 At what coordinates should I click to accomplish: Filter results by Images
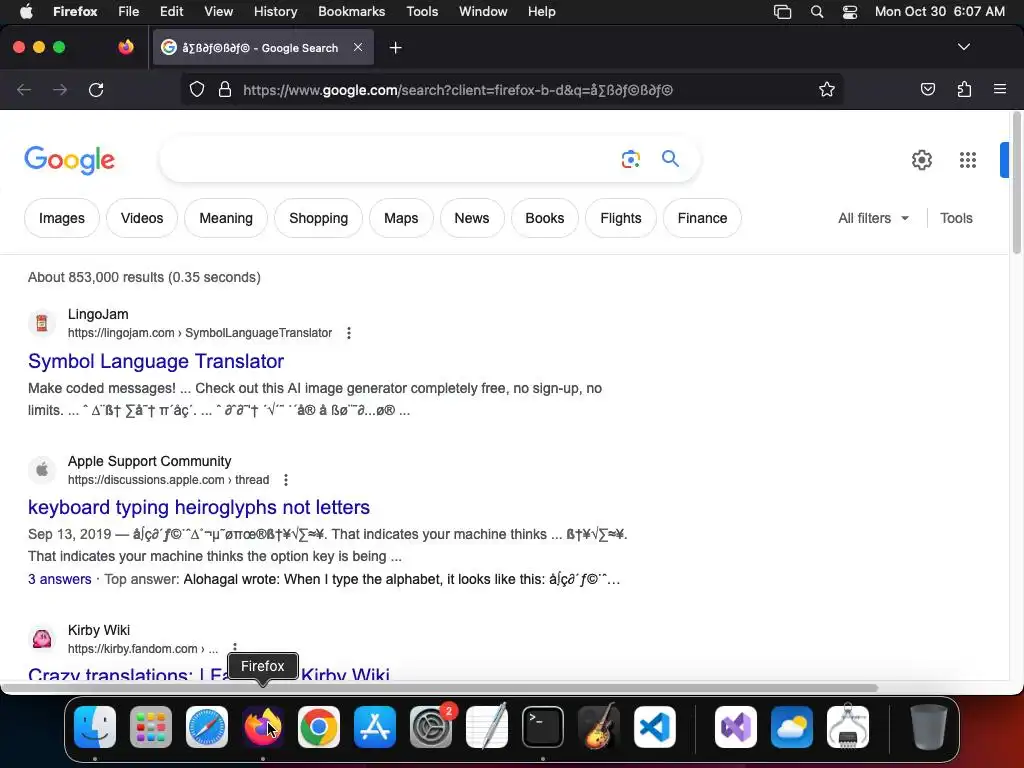click(x=62, y=218)
